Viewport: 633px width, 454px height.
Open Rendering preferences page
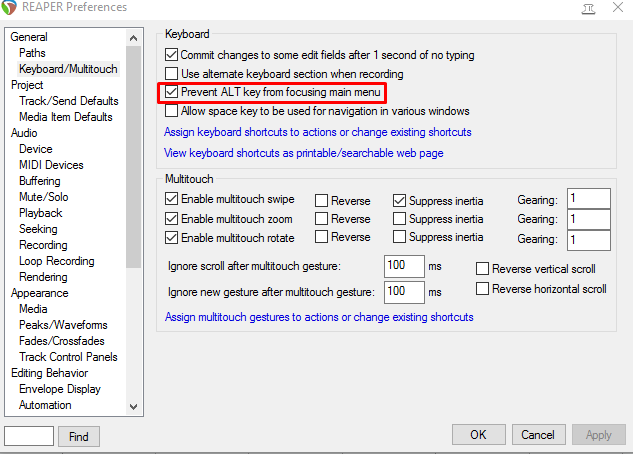tap(43, 277)
